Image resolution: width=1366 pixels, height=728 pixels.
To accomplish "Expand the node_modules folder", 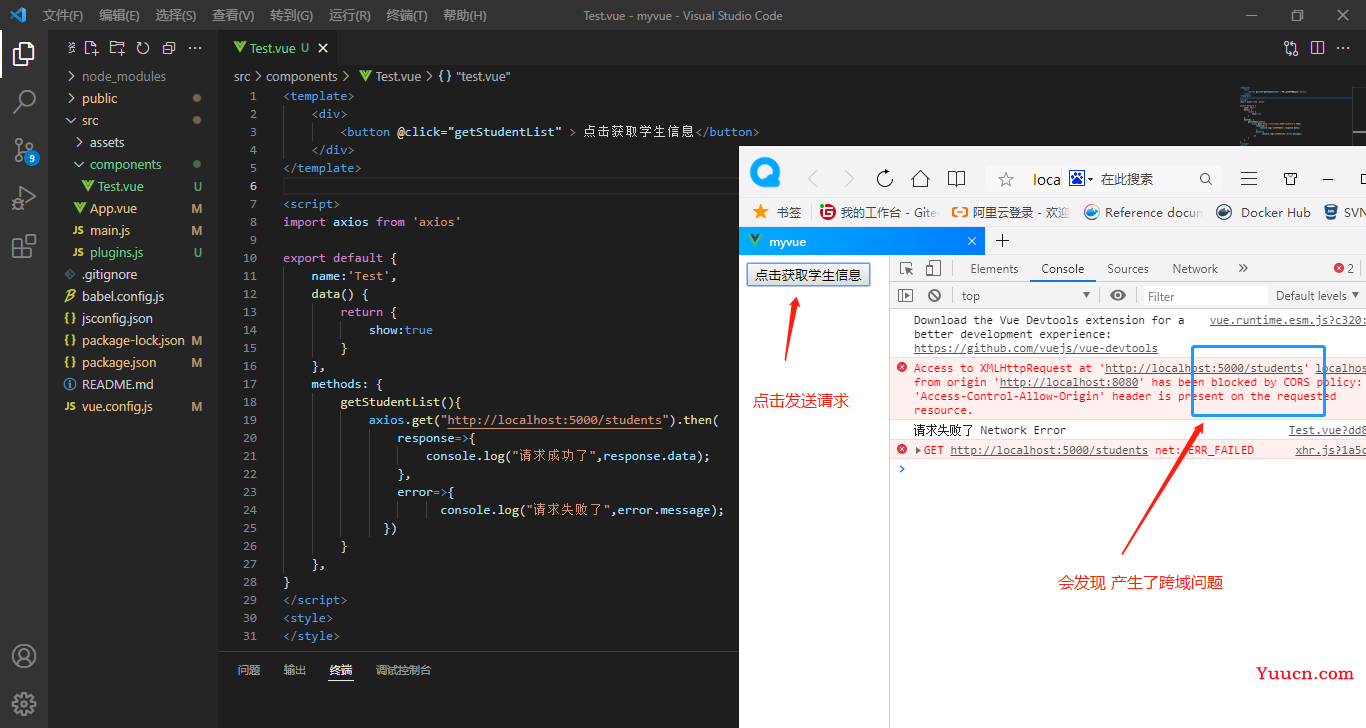I will click(71, 76).
